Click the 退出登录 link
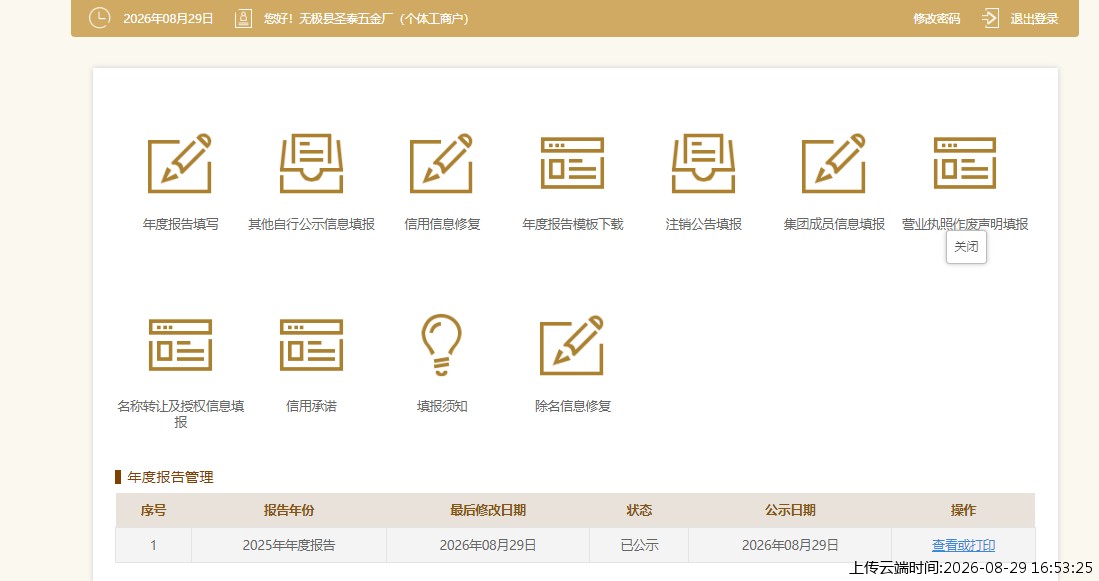Screen dimensions: 1099x581 1034,19
